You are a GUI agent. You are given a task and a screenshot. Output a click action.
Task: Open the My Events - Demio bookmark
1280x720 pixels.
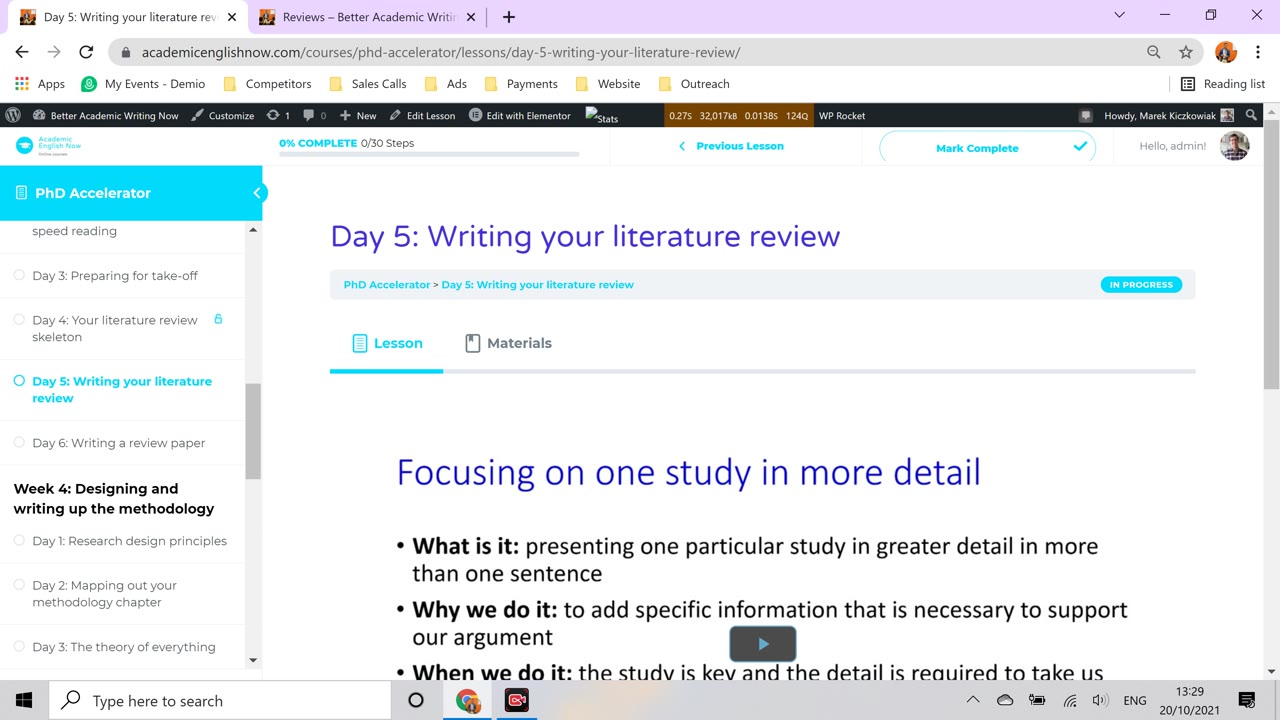(x=144, y=84)
